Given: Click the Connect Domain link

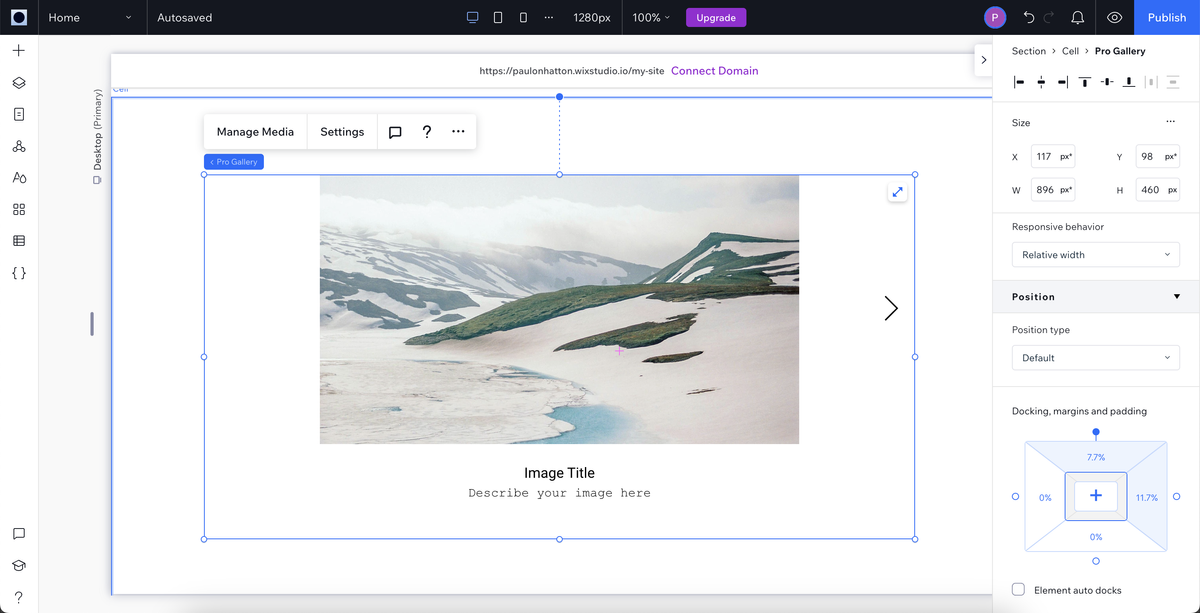Looking at the screenshot, I should pyautogui.click(x=715, y=70).
